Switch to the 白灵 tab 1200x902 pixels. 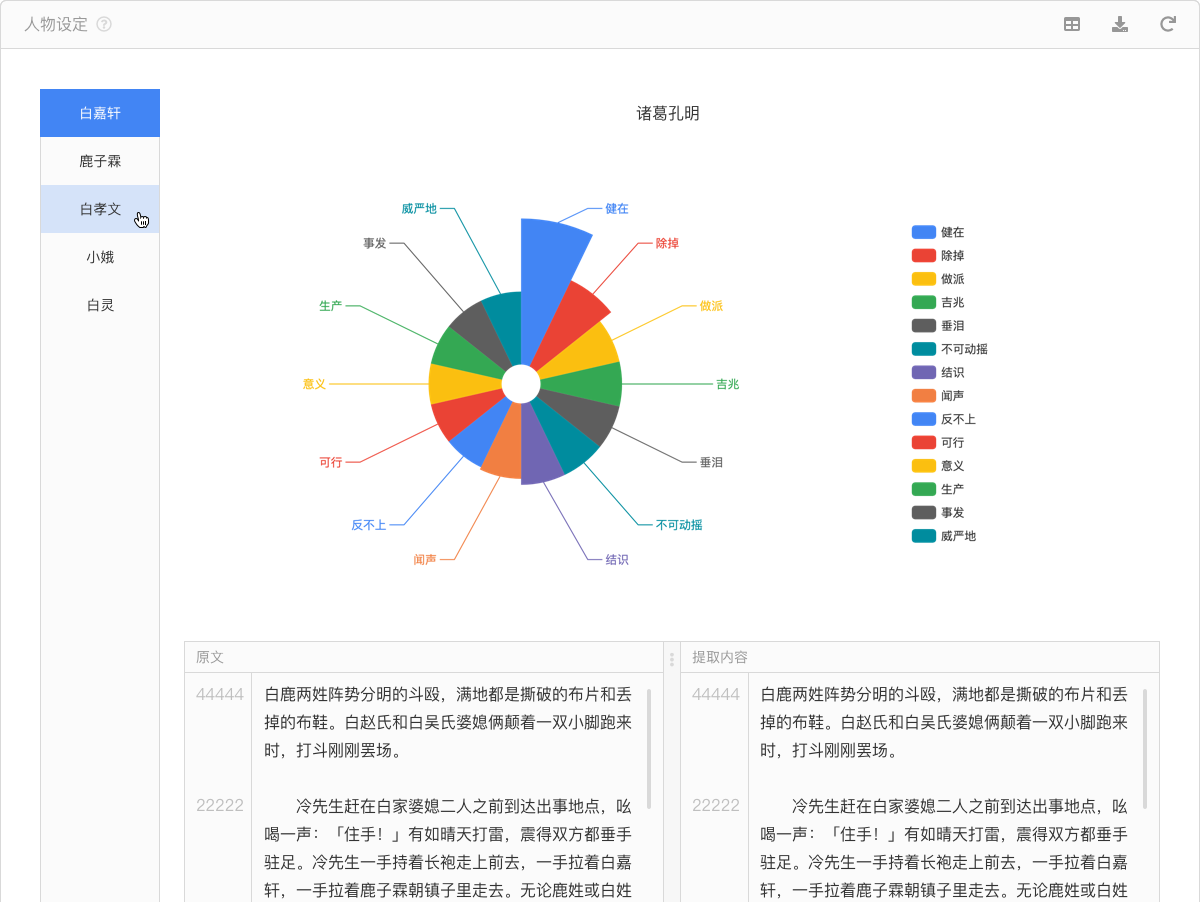point(100,305)
